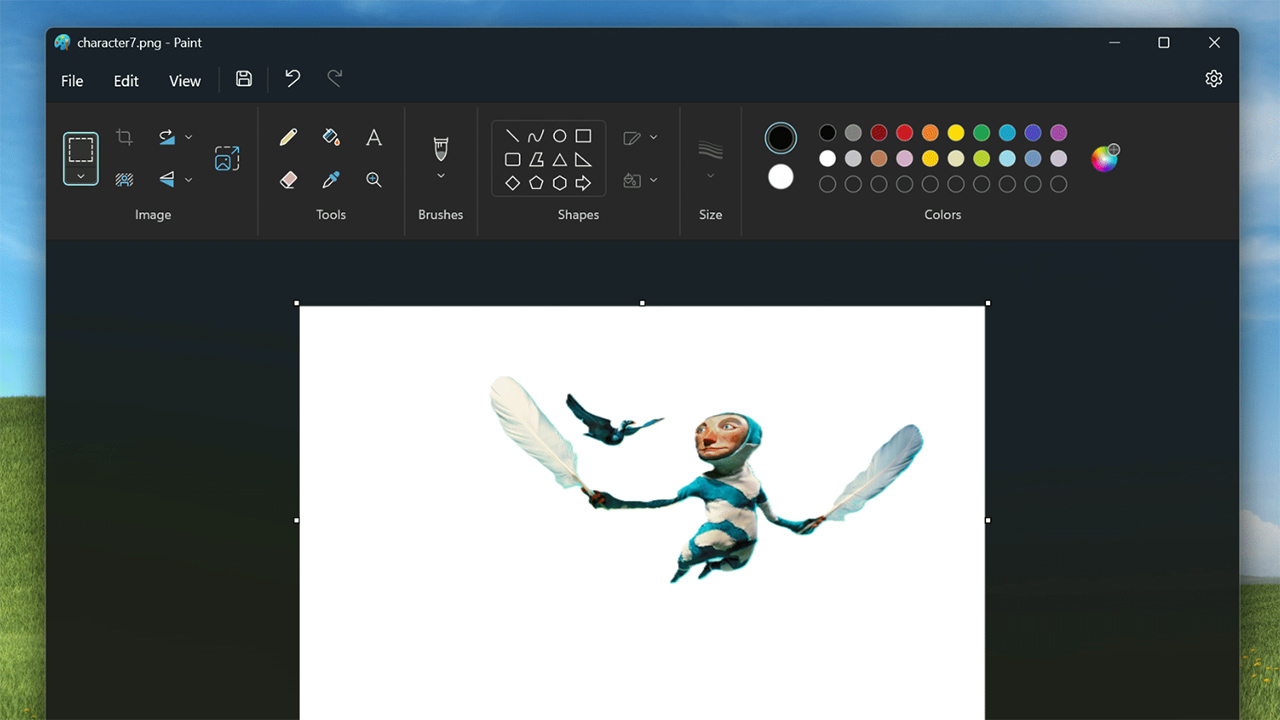
Task: Click the Rotate image icon
Action: 166,137
